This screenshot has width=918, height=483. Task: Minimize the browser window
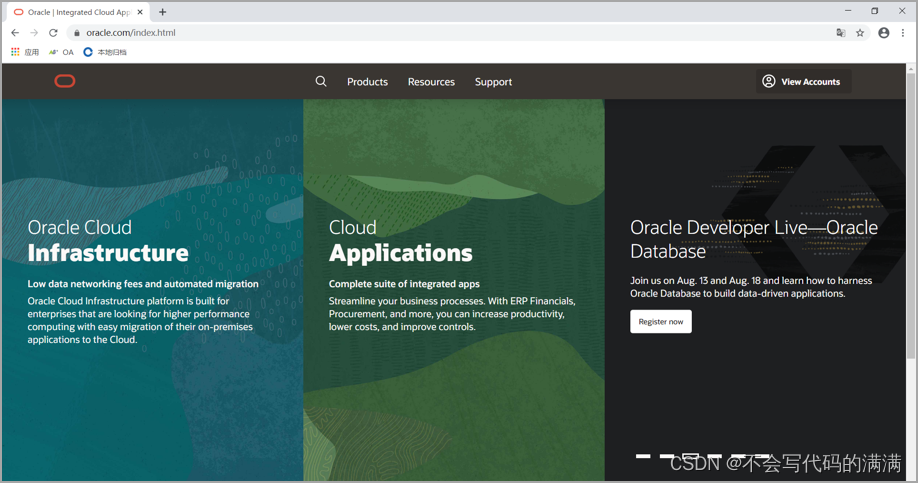848,11
